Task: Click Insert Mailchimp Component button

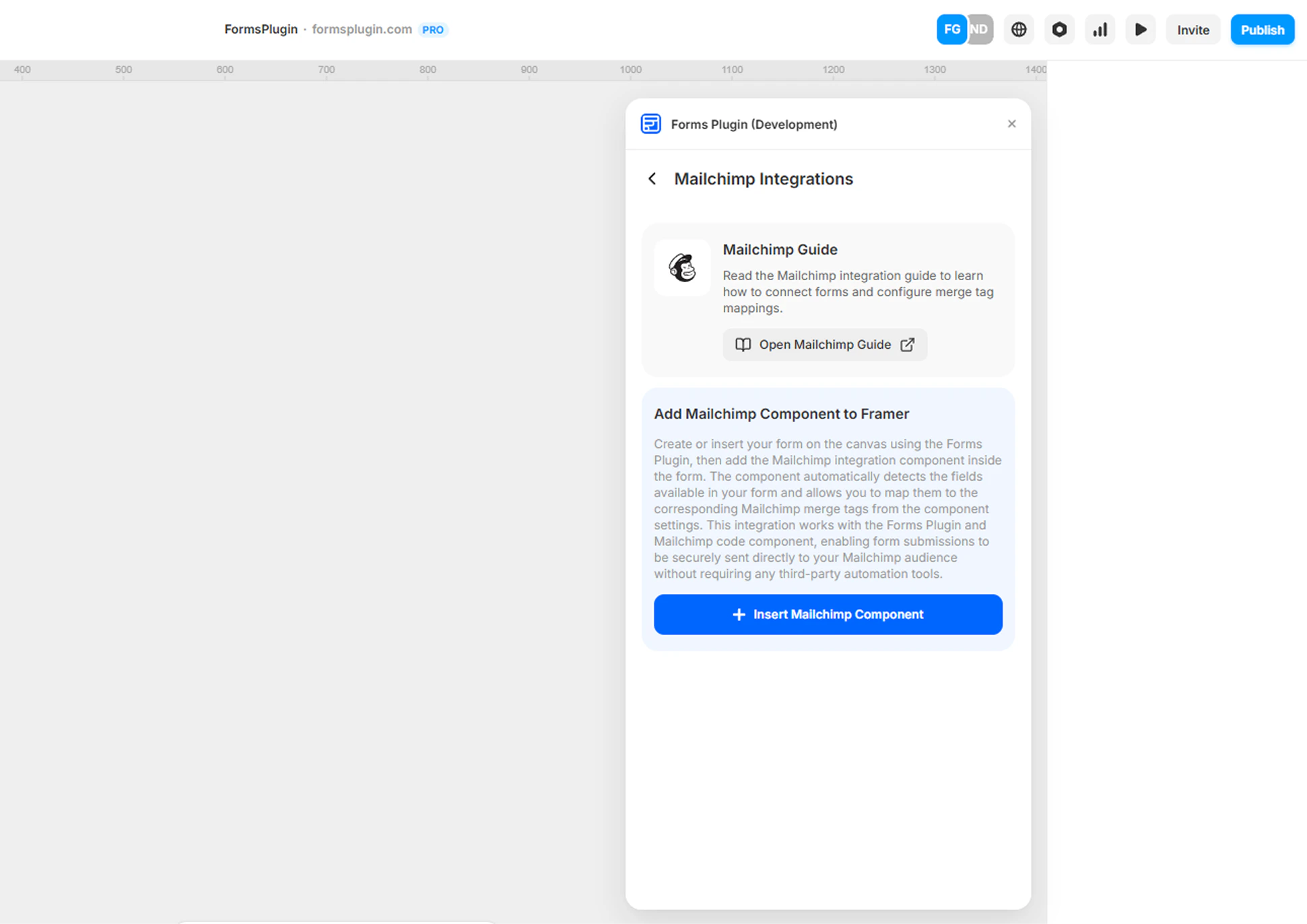Action: click(828, 614)
